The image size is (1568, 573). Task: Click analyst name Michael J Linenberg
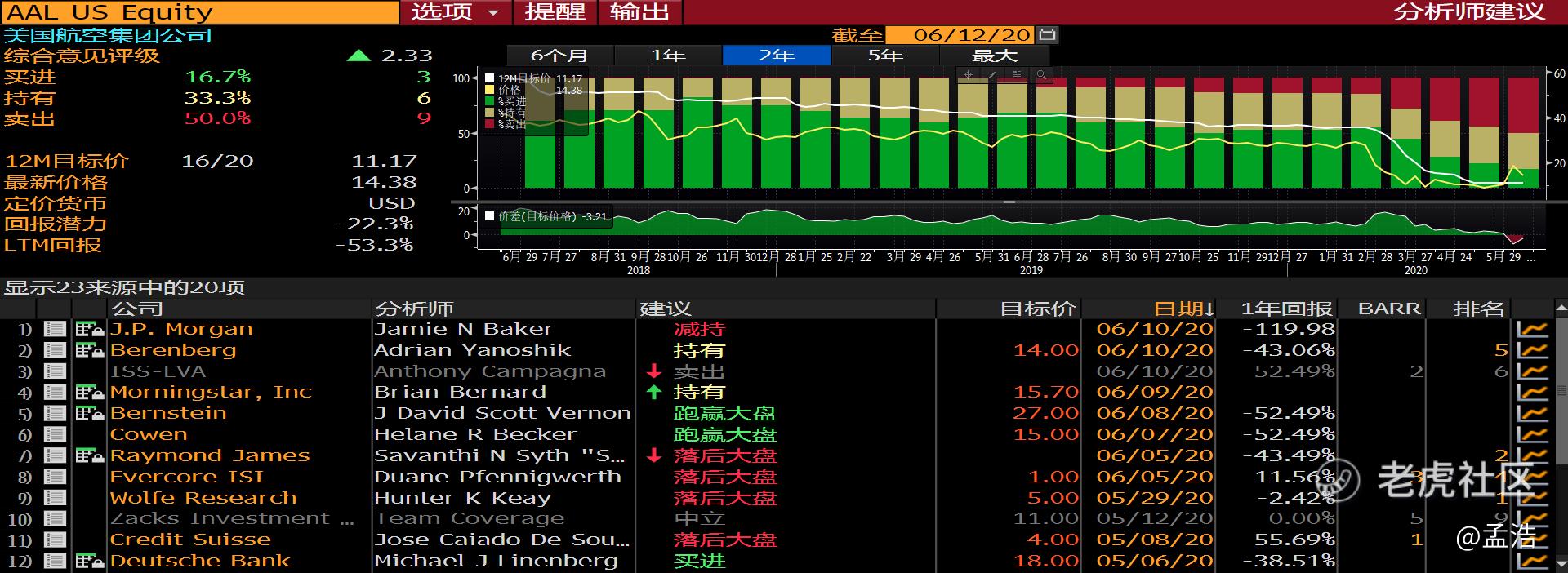point(496,561)
